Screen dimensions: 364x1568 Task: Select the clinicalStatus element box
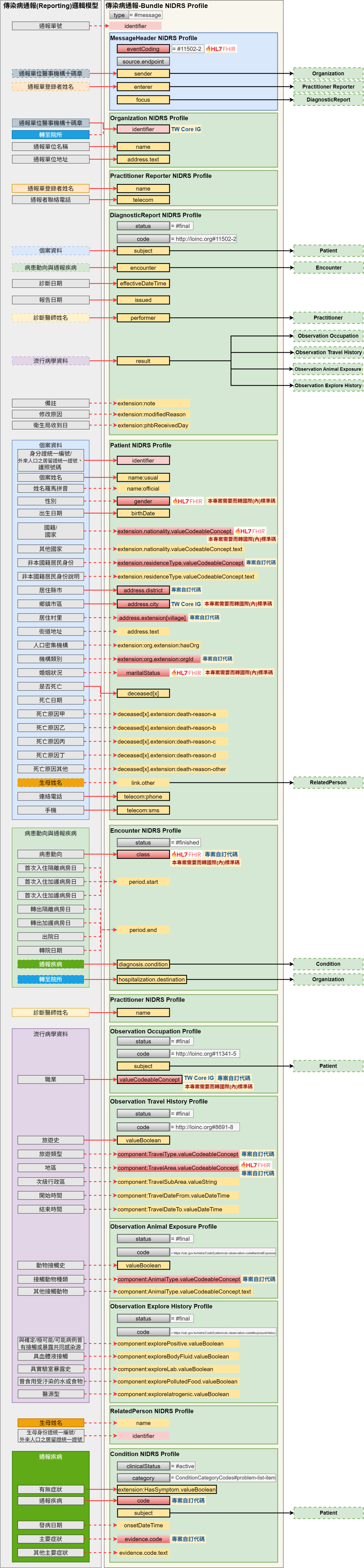point(143,1466)
